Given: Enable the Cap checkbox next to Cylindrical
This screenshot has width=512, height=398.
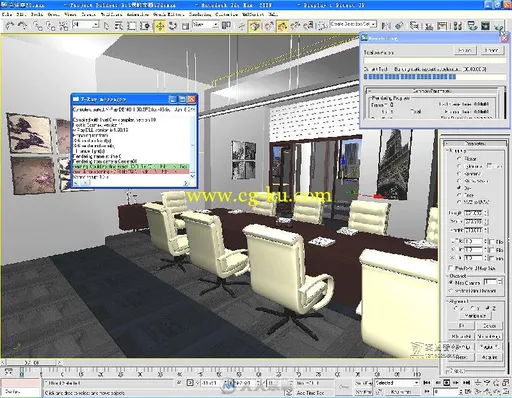Looking at the screenshot, I should (x=489, y=166).
